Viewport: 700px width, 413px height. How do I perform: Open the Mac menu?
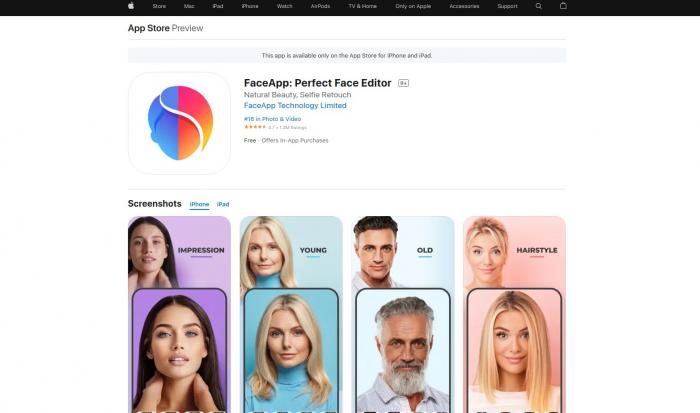point(189,6)
